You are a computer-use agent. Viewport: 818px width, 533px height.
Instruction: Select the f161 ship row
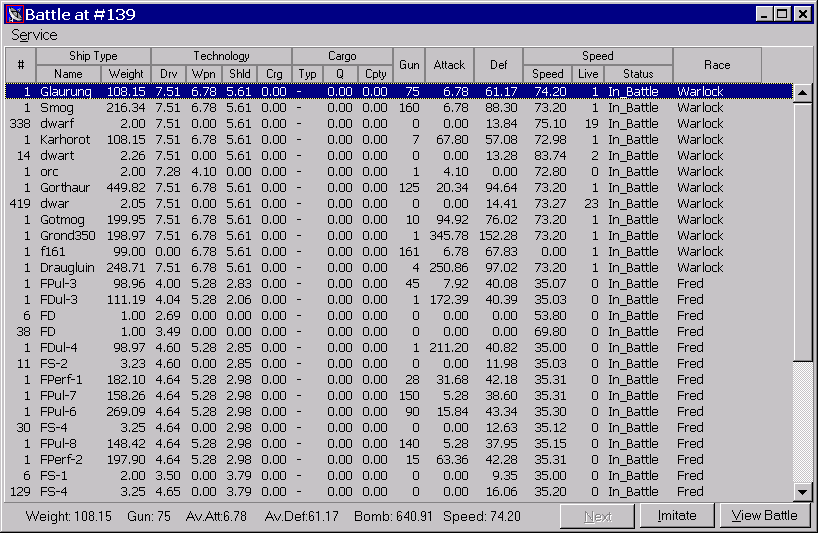(399, 251)
